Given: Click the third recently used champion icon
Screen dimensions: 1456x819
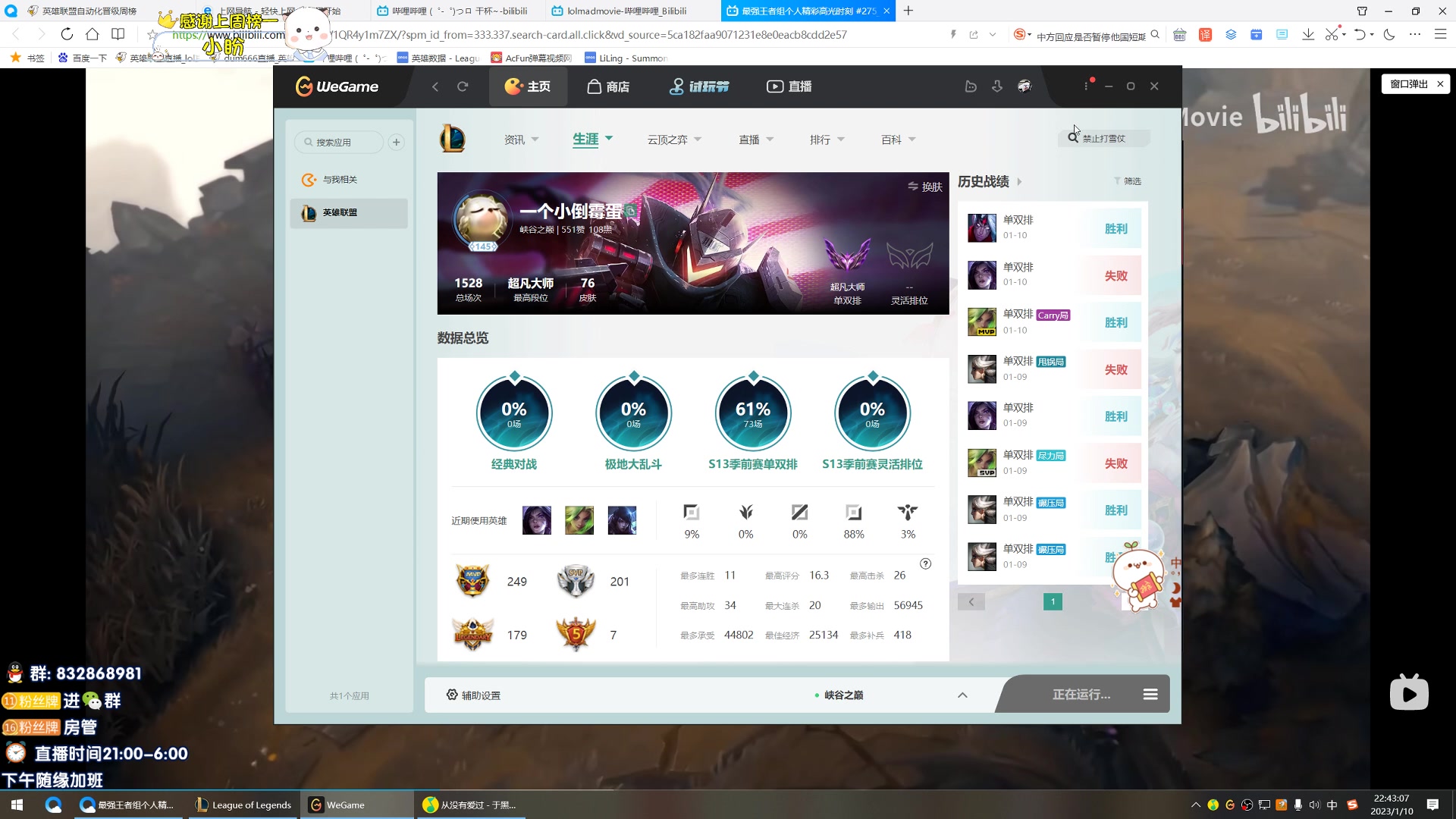Looking at the screenshot, I should (622, 520).
